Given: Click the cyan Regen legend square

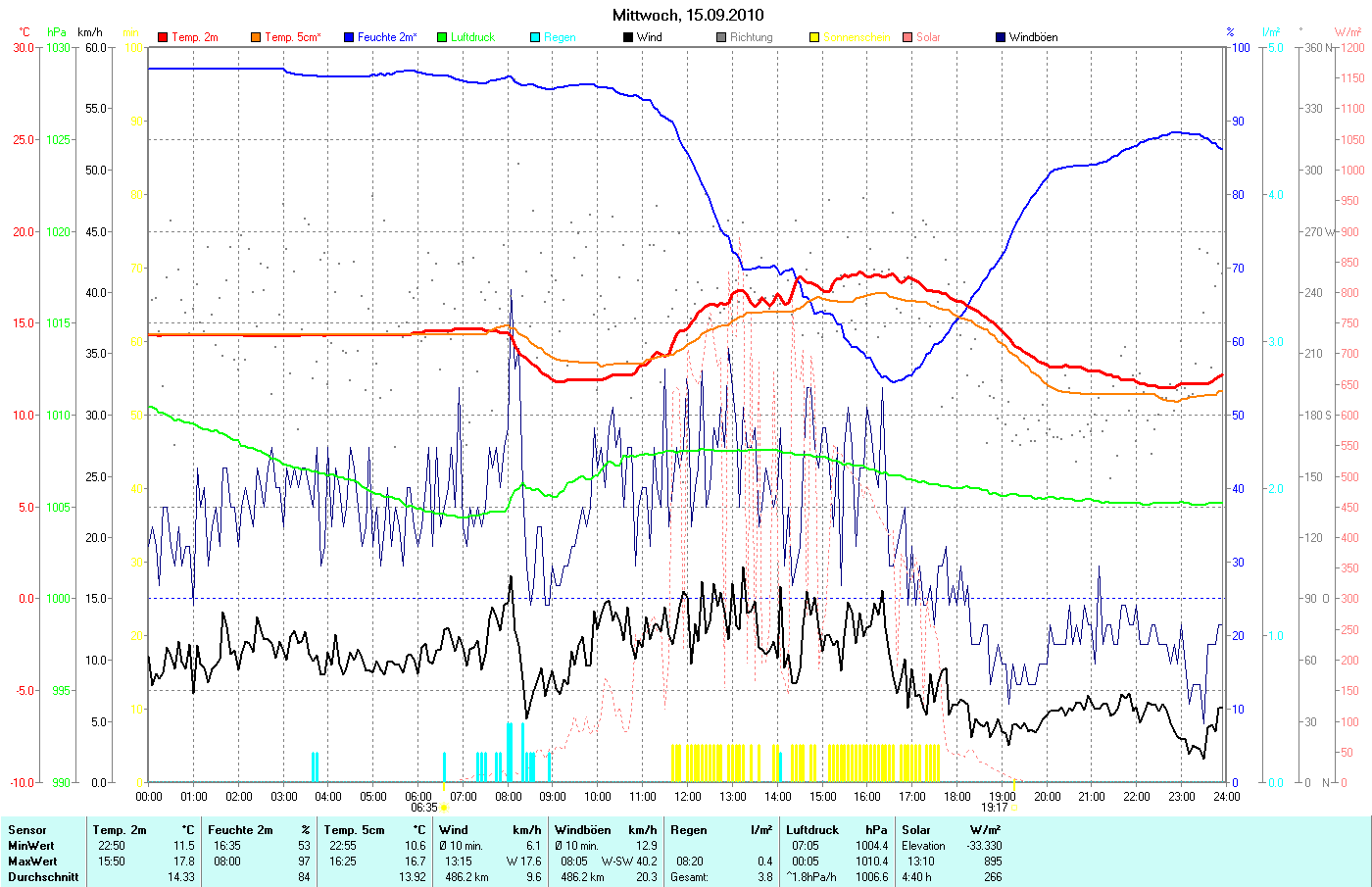Looking at the screenshot, I should coord(535,37).
